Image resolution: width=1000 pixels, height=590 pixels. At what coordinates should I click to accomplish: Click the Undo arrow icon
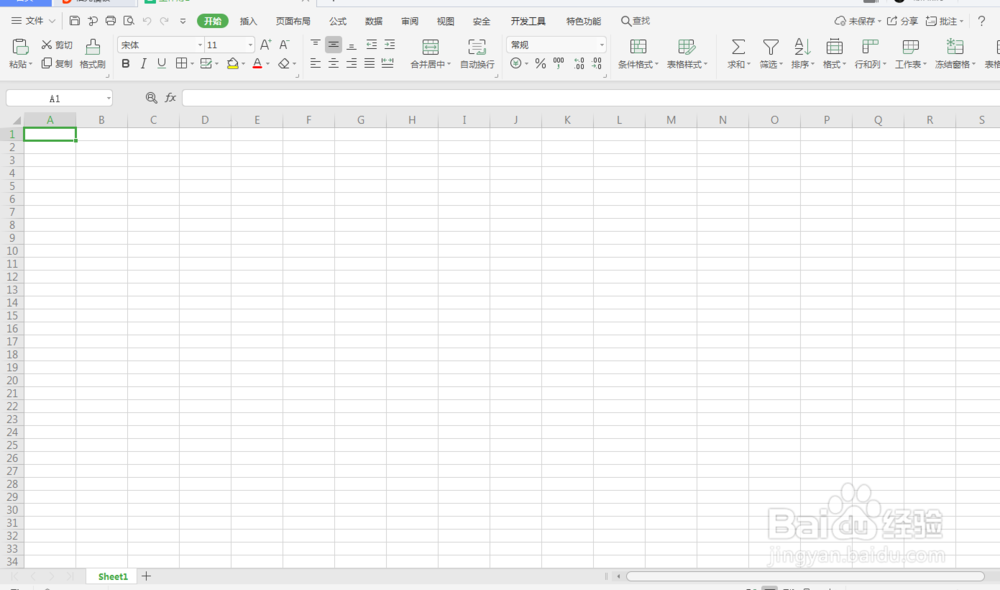click(x=147, y=21)
